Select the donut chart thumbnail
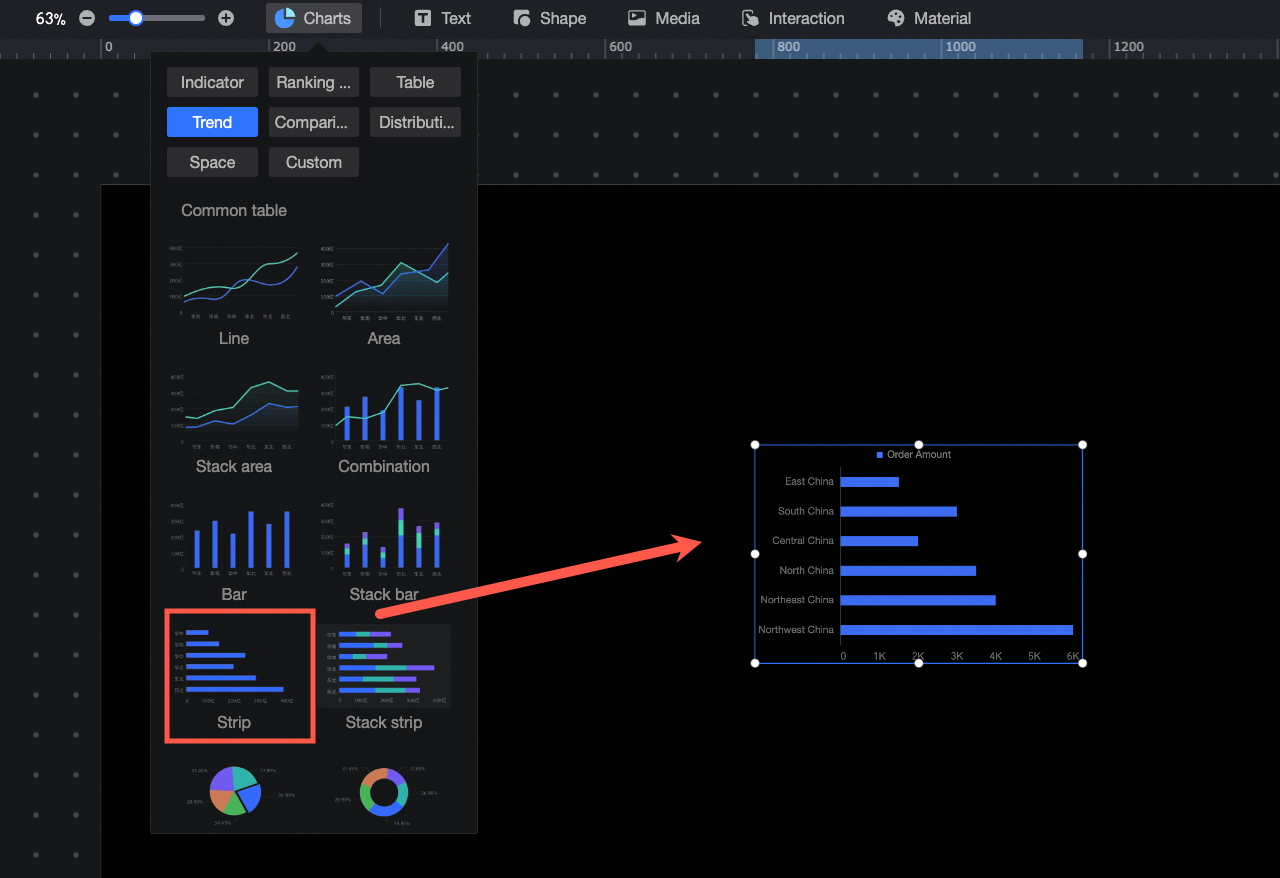Image resolution: width=1280 pixels, height=878 pixels. coord(384,794)
